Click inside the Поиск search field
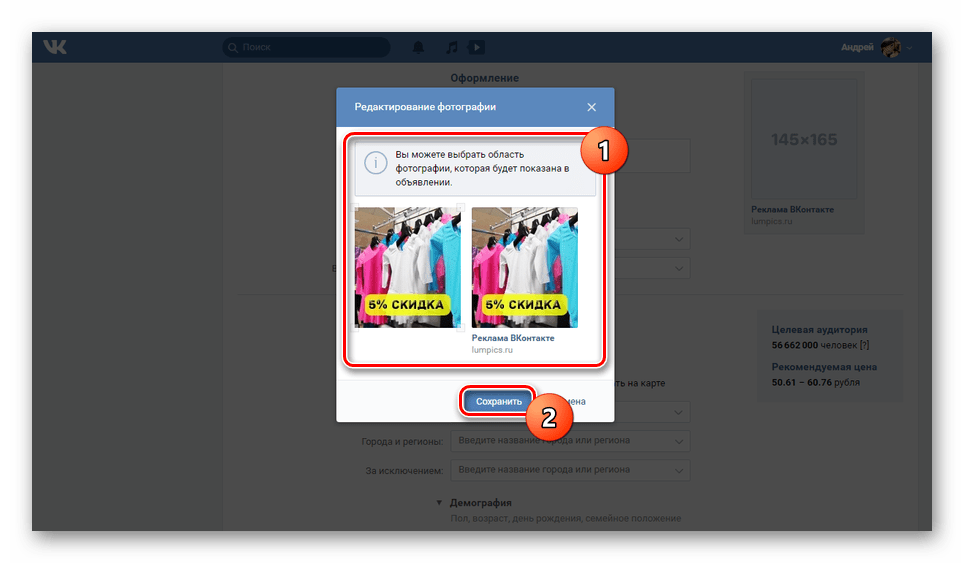Image resolution: width=964 pixels, height=563 pixels. click(306, 47)
